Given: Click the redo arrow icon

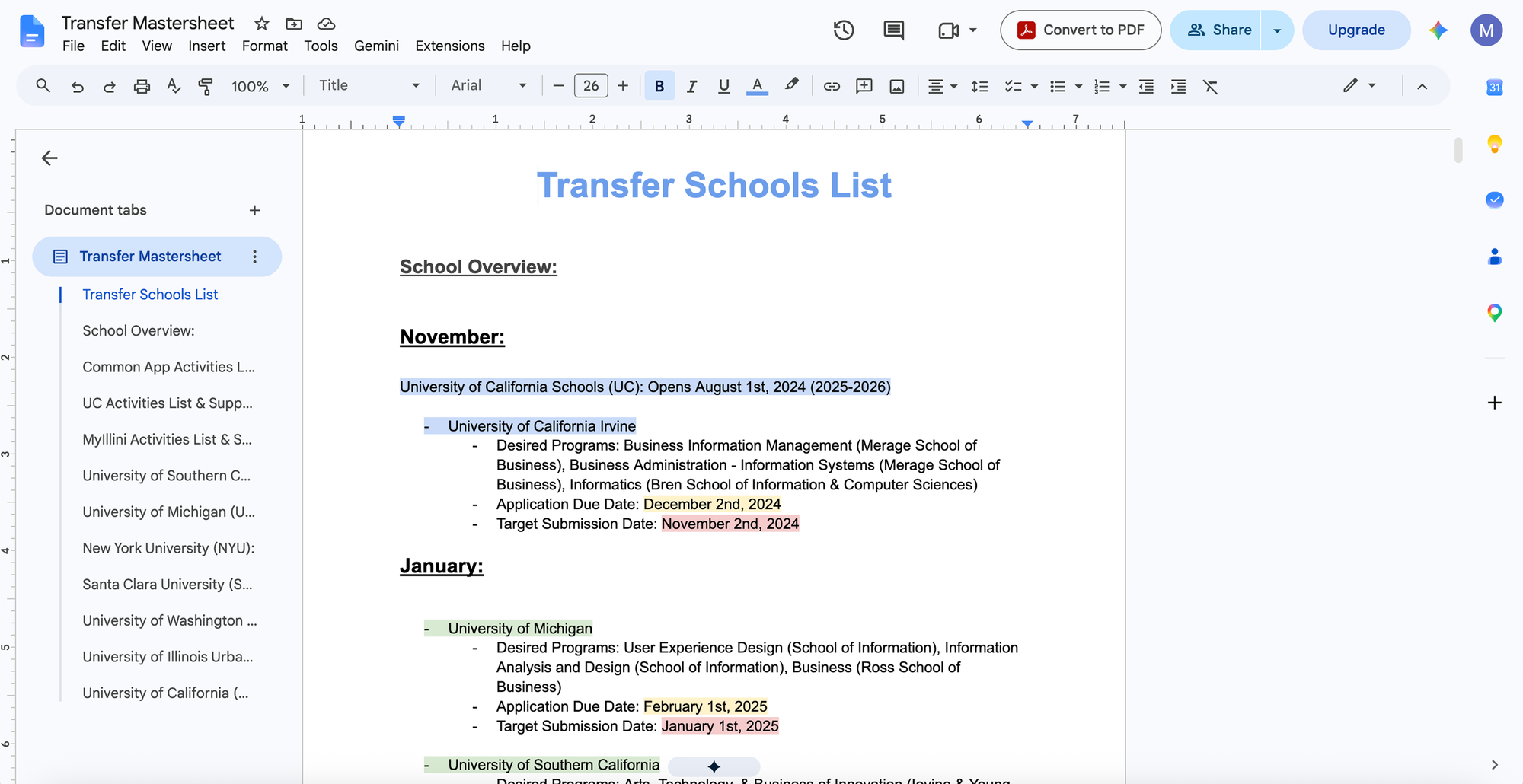Looking at the screenshot, I should click(109, 86).
